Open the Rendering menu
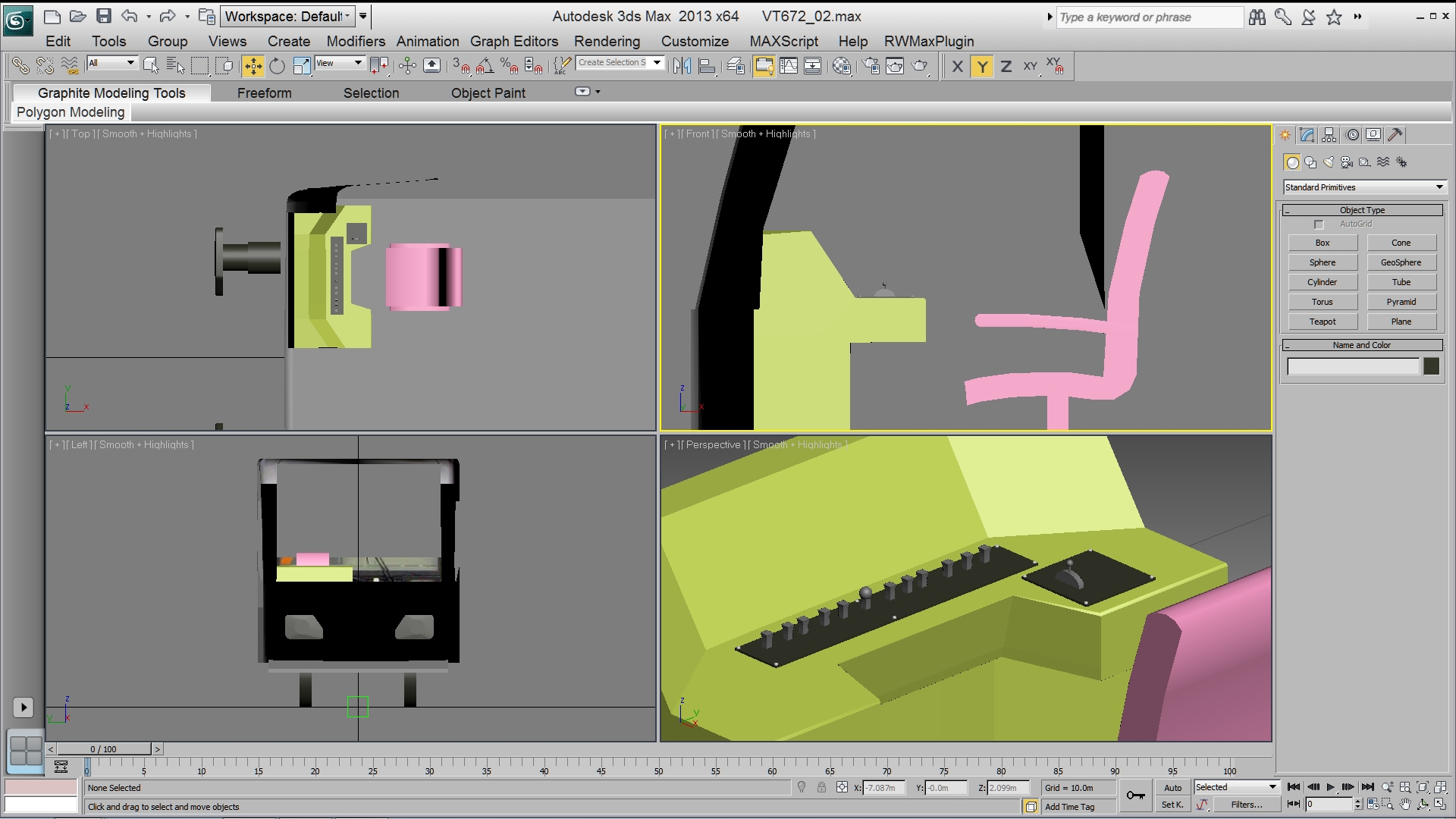This screenshot has height=819, width=1456. [607, 41]
